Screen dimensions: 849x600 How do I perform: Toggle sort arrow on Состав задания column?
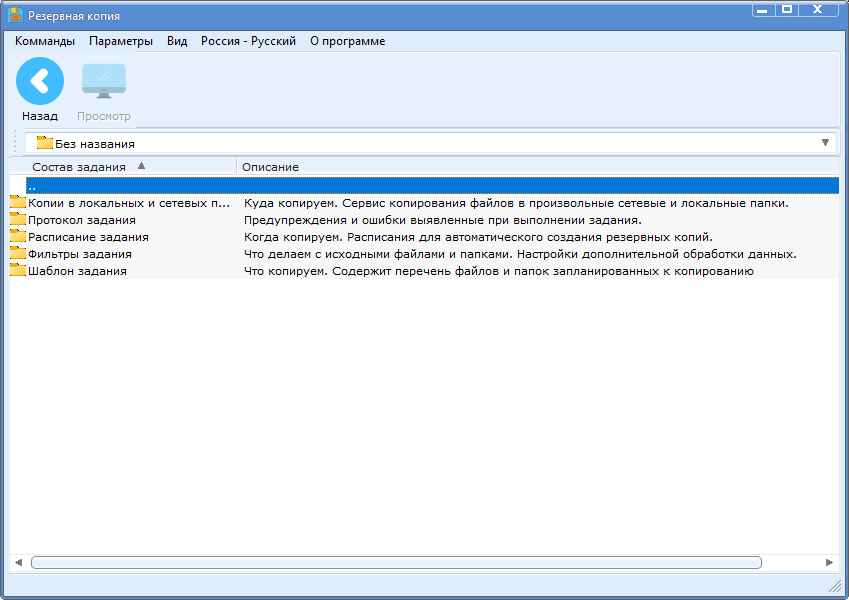click(x=141, y=166)
